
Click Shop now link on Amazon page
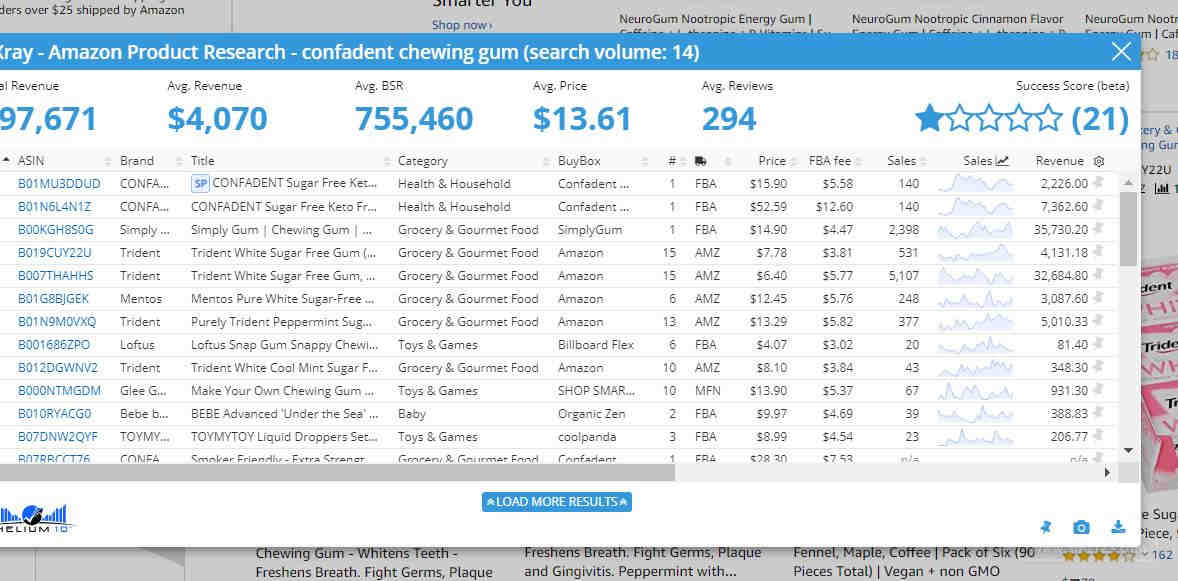[462, 26]
